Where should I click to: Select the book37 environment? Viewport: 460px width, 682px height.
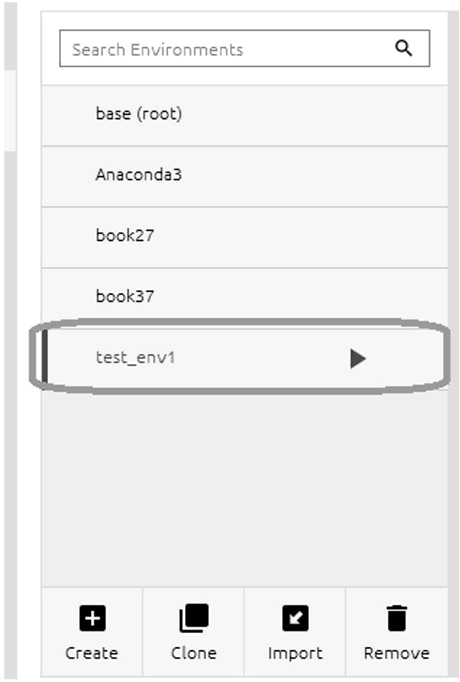tap(244, 298)
